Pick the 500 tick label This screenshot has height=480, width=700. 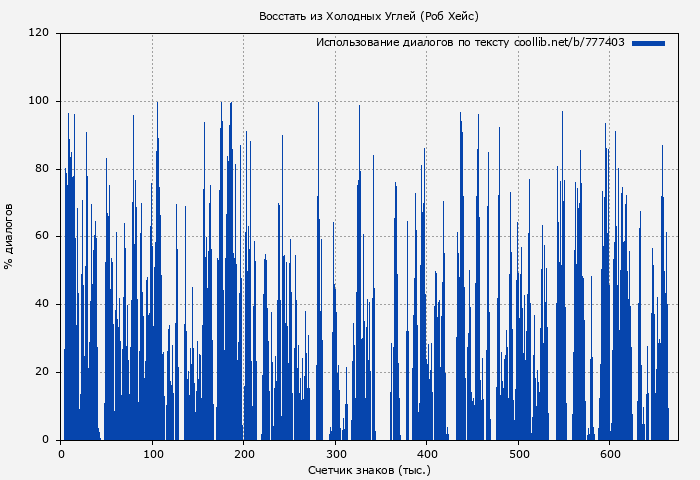519,454
